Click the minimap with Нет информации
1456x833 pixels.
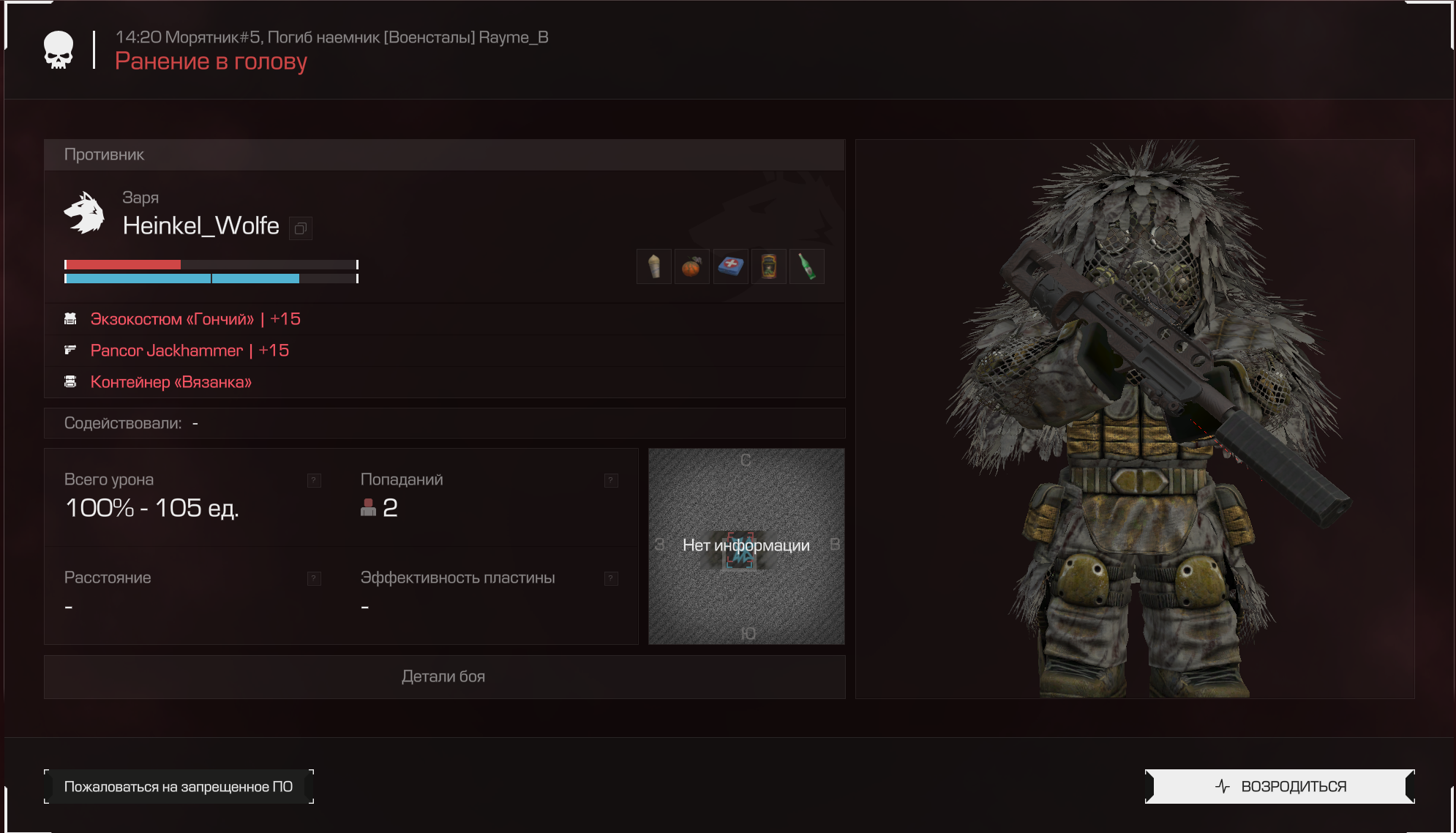(x=746, y=546)
